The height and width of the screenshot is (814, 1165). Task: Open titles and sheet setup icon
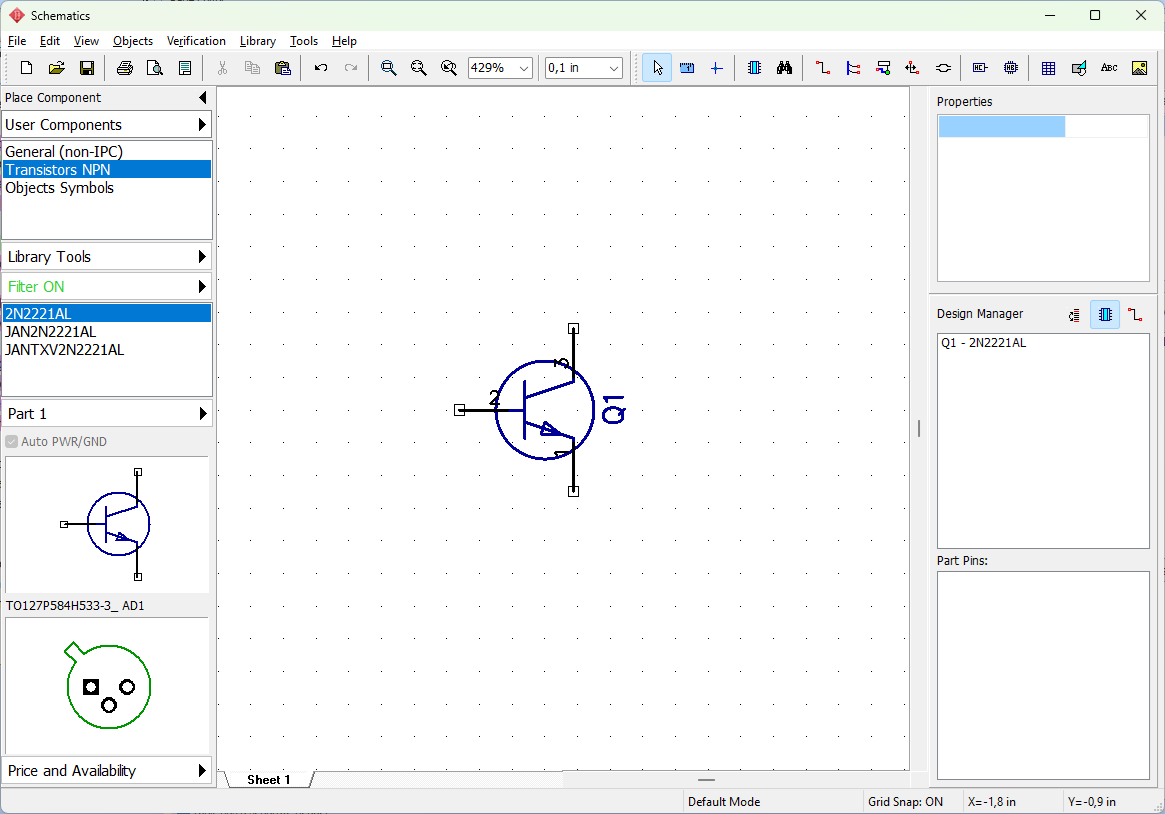(185, 68)
